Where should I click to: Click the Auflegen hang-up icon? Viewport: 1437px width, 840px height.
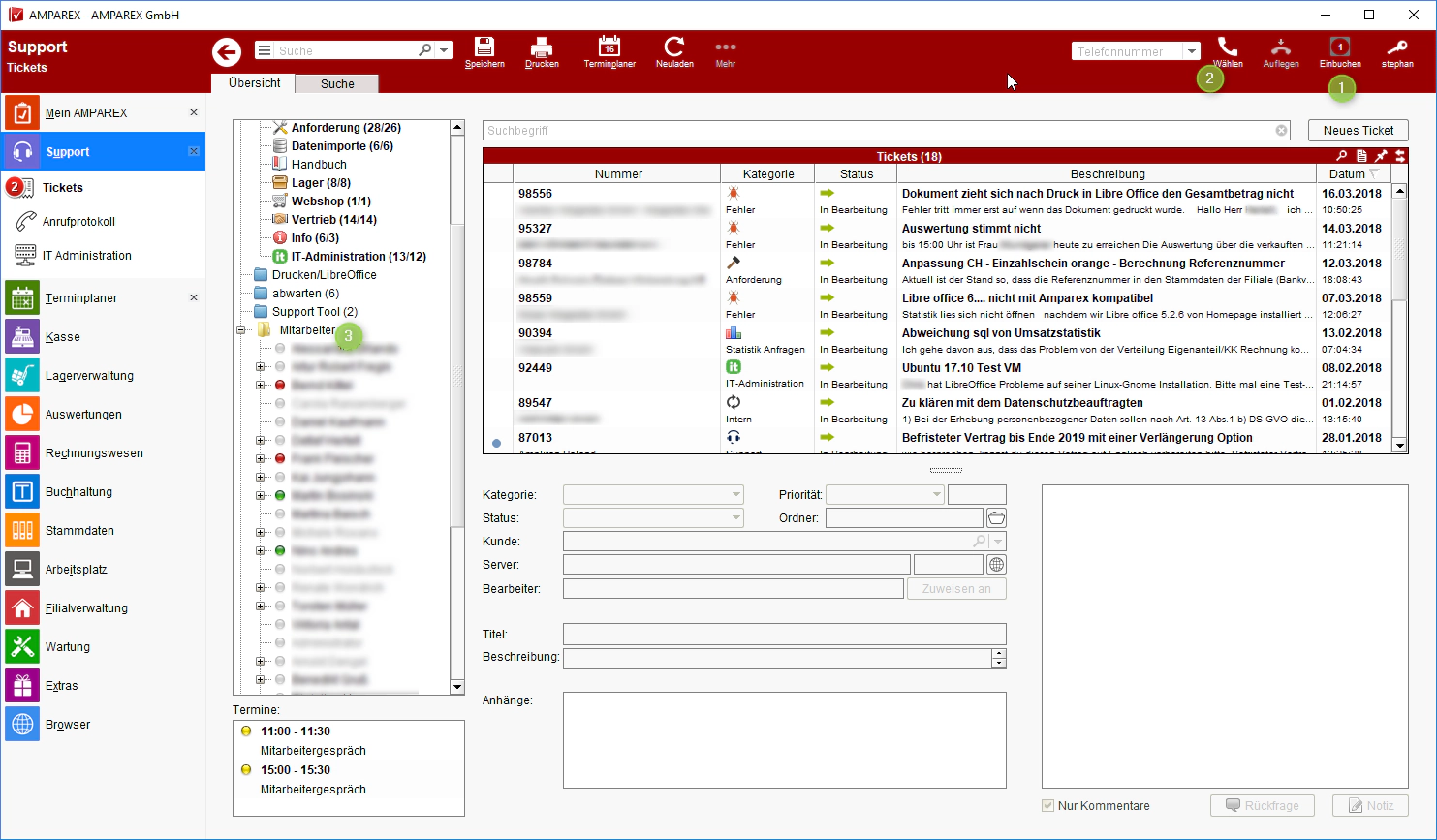(1280, 47)
